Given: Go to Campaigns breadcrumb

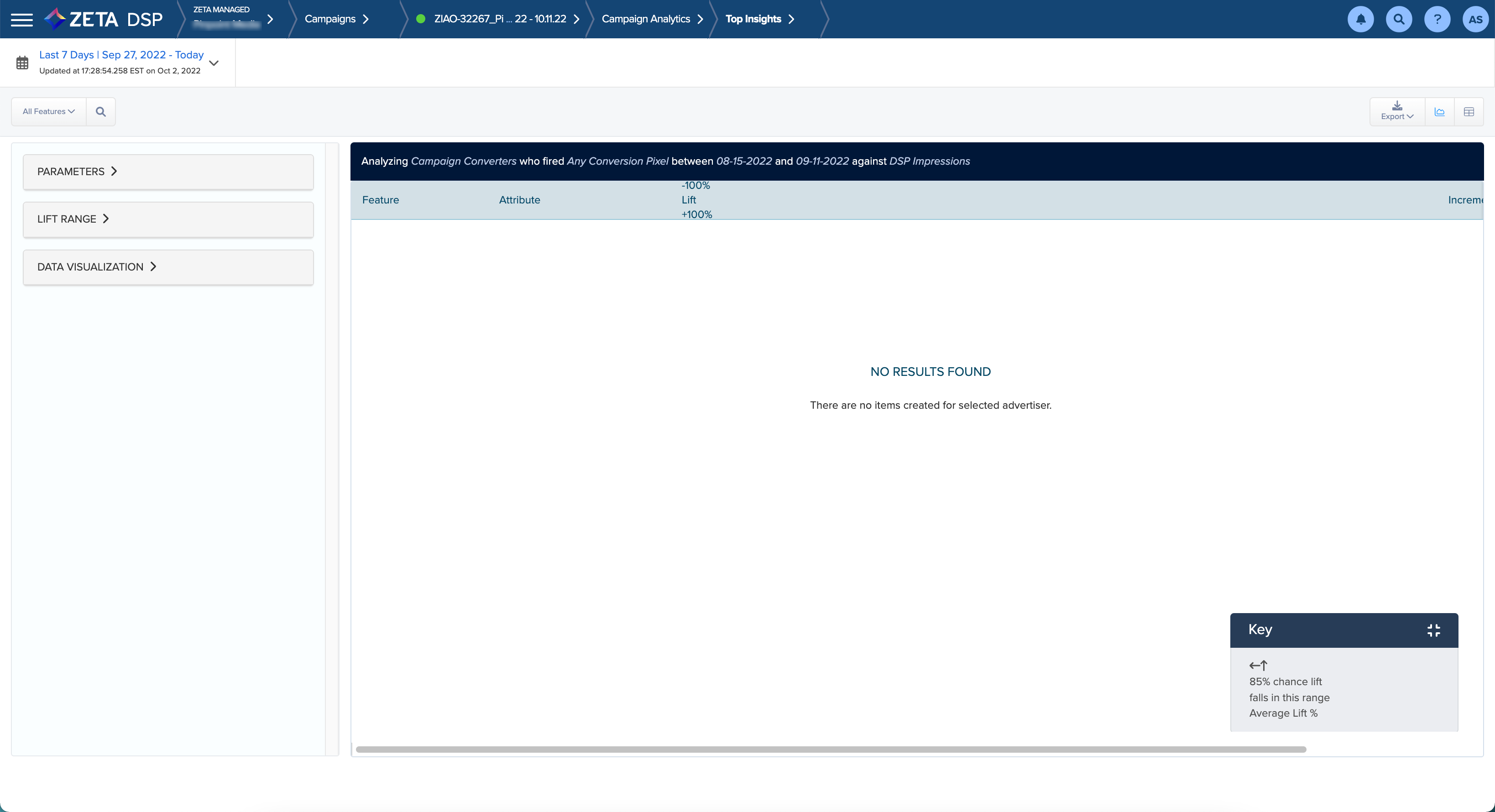Looking at the screenshot, I should 330,19.
